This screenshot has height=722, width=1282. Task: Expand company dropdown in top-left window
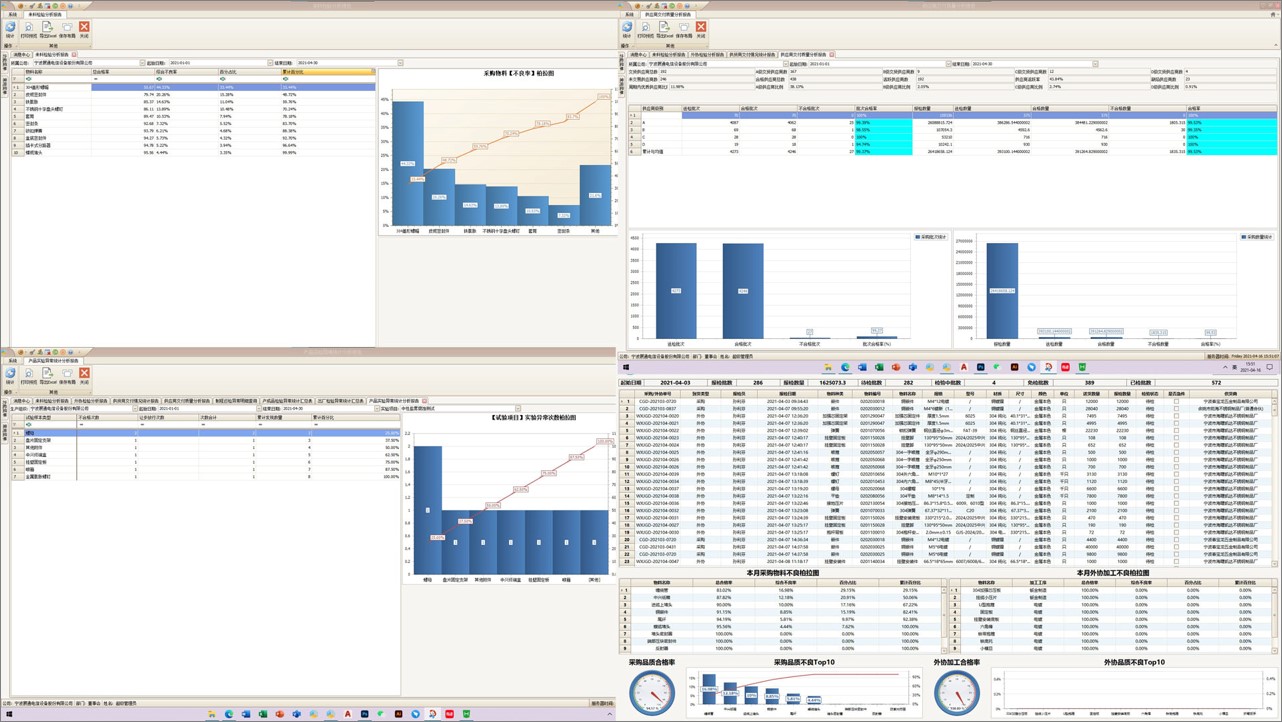142,63
